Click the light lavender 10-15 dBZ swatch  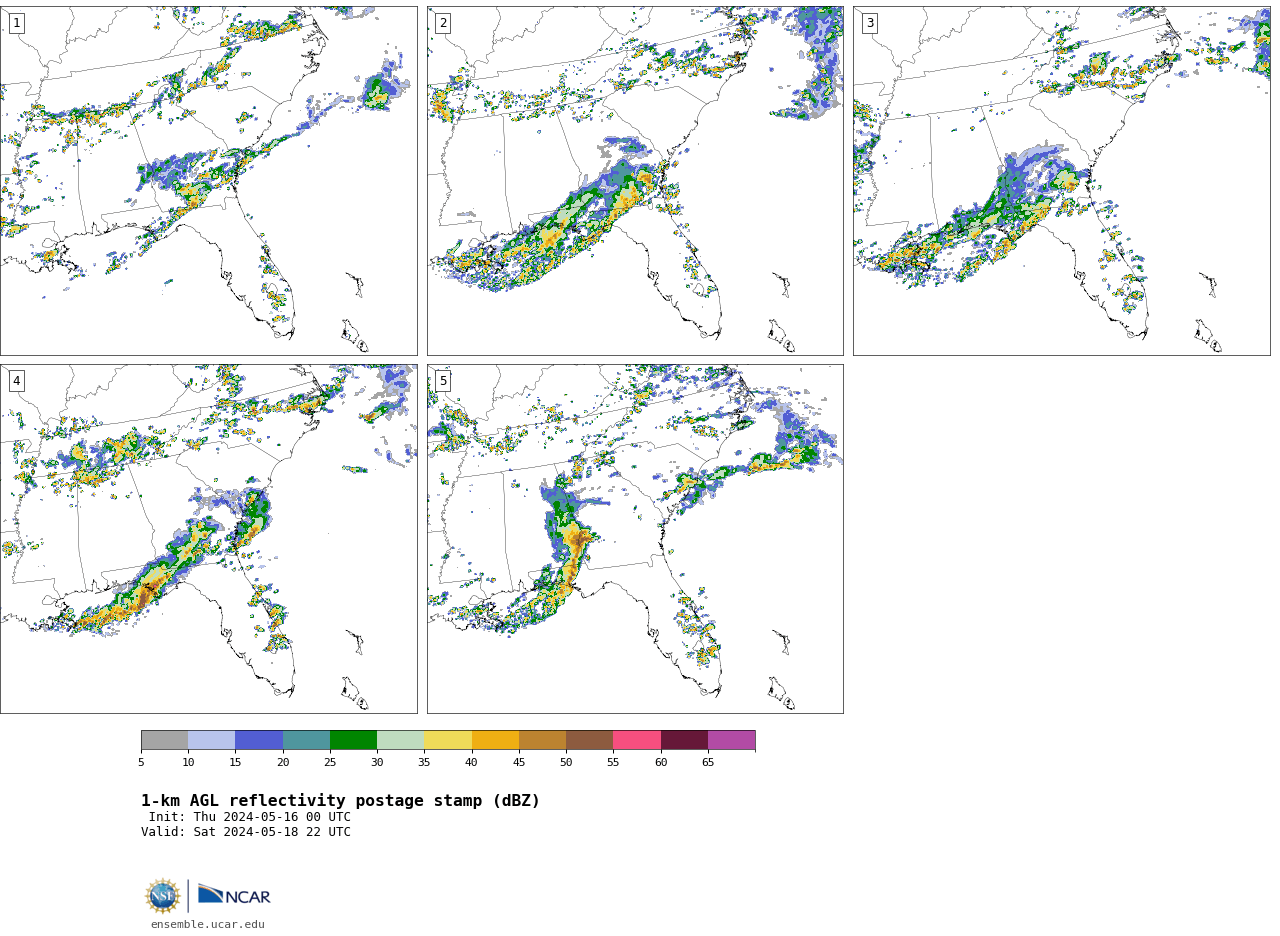click(212, 740)
